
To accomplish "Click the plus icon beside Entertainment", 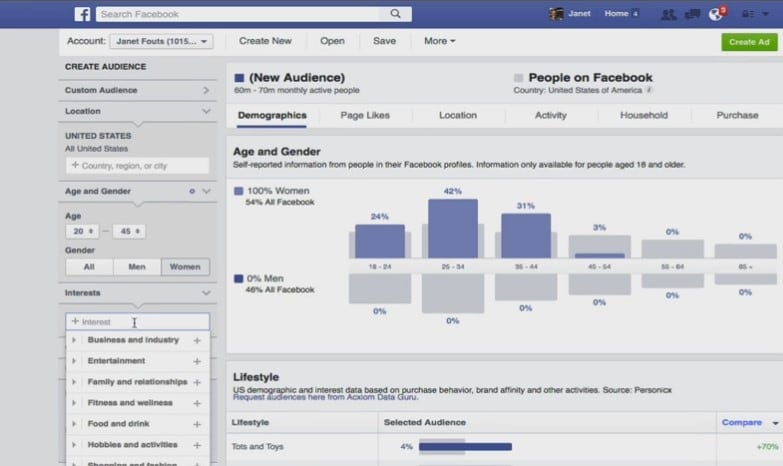I will [x=197, y=361].
